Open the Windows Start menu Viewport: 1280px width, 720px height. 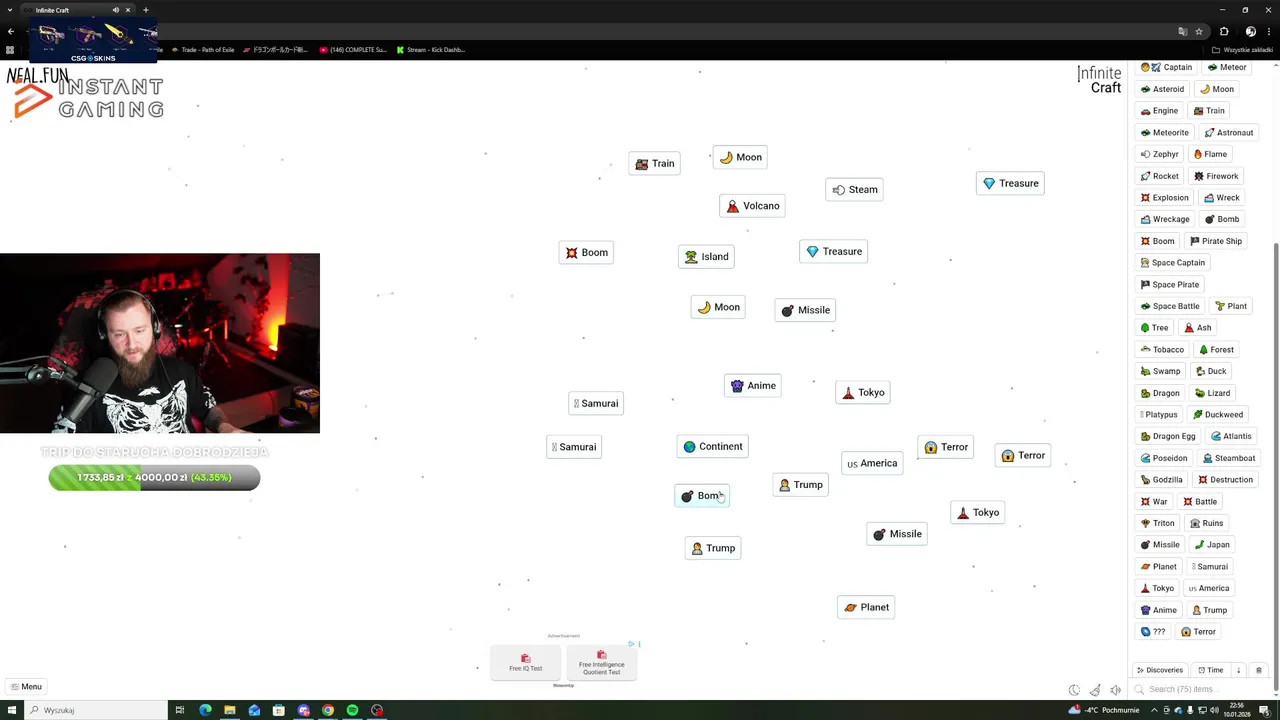[11, 710]
